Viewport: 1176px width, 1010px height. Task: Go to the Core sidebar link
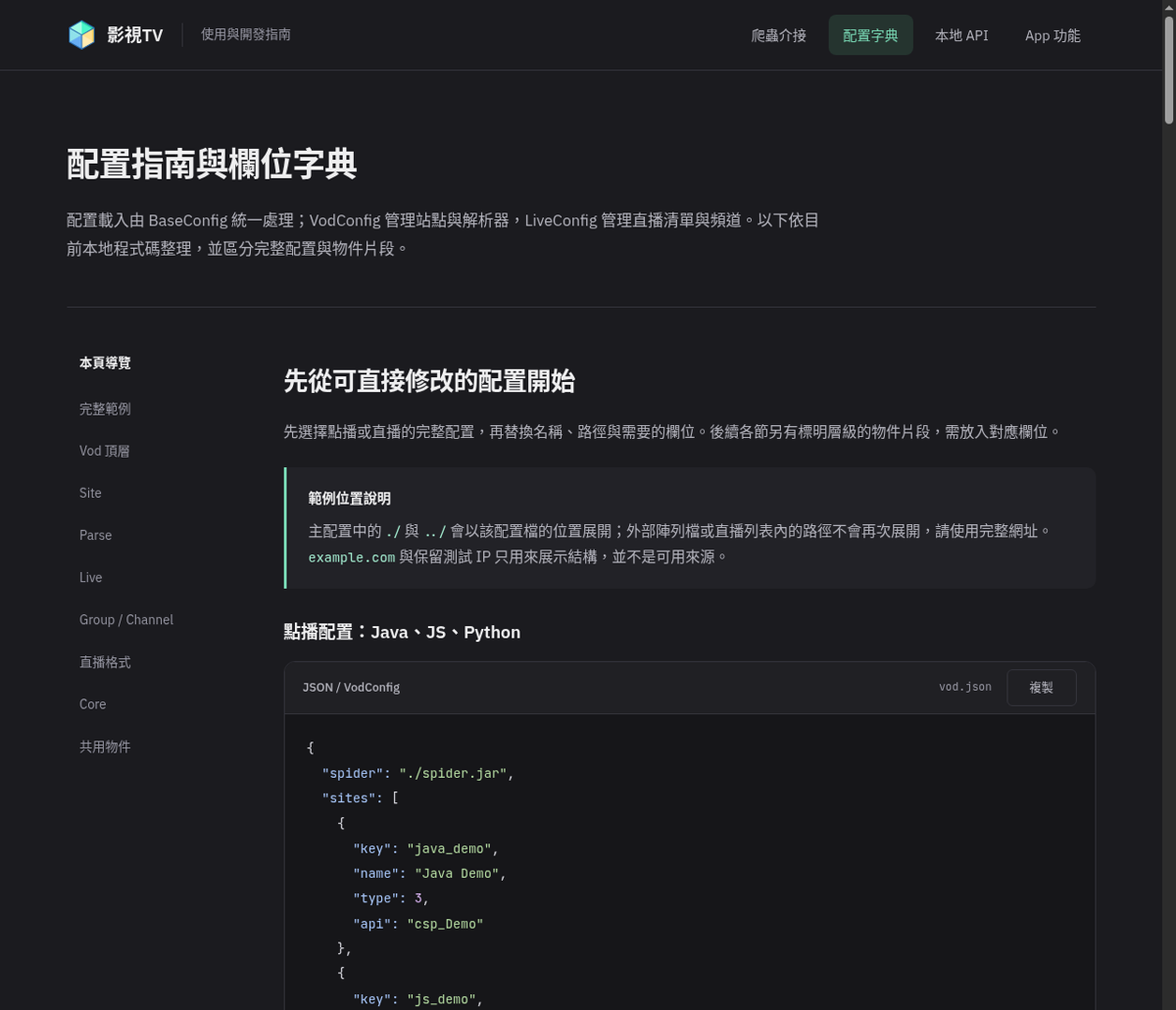coord(92,704)
